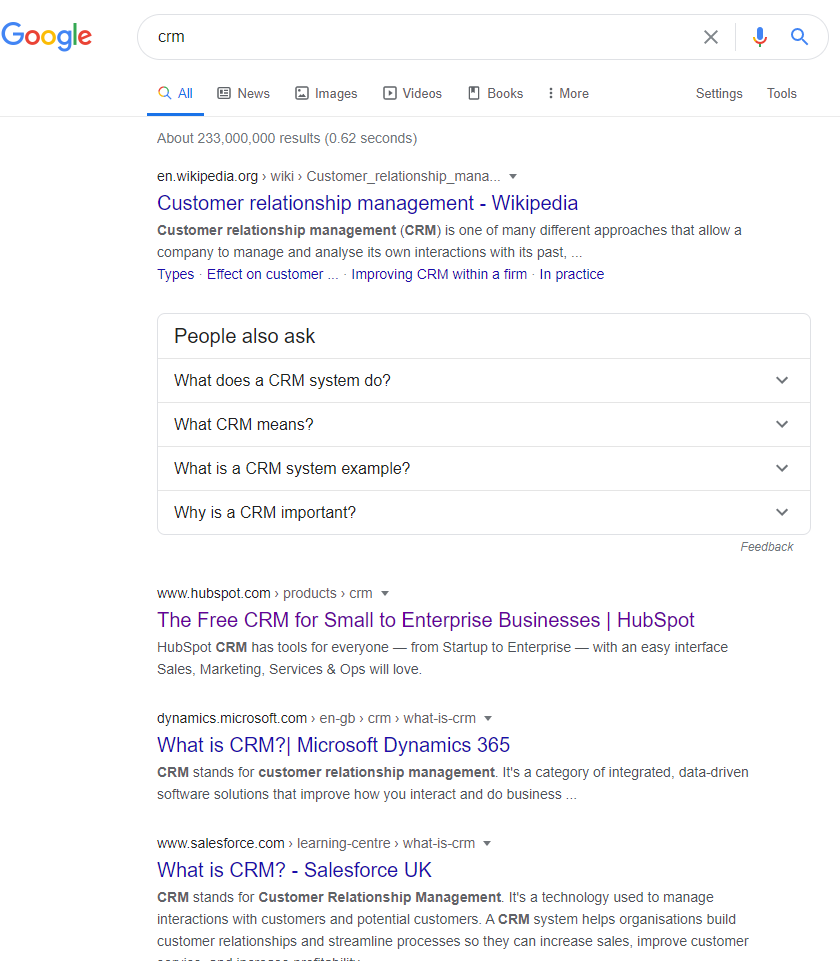840x961 pixels.
Task: Open What is CRM? Salesforce UK link
Action: [x=294, y=870]
